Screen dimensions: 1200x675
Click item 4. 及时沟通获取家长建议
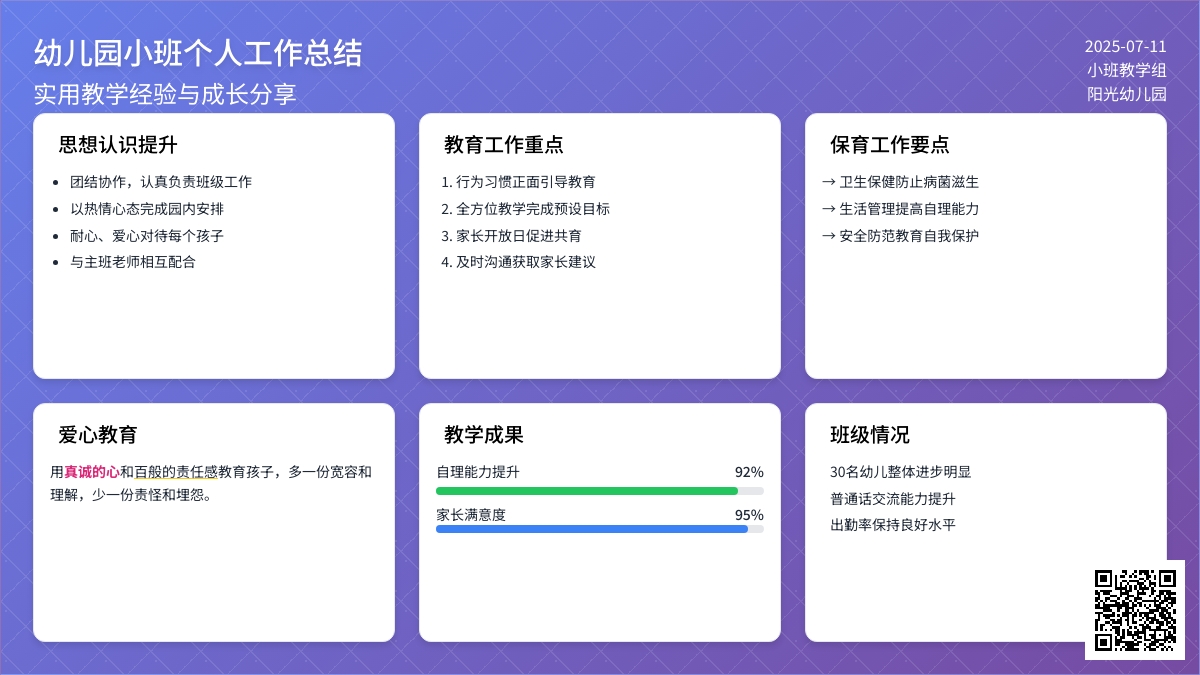coord(518,262)
